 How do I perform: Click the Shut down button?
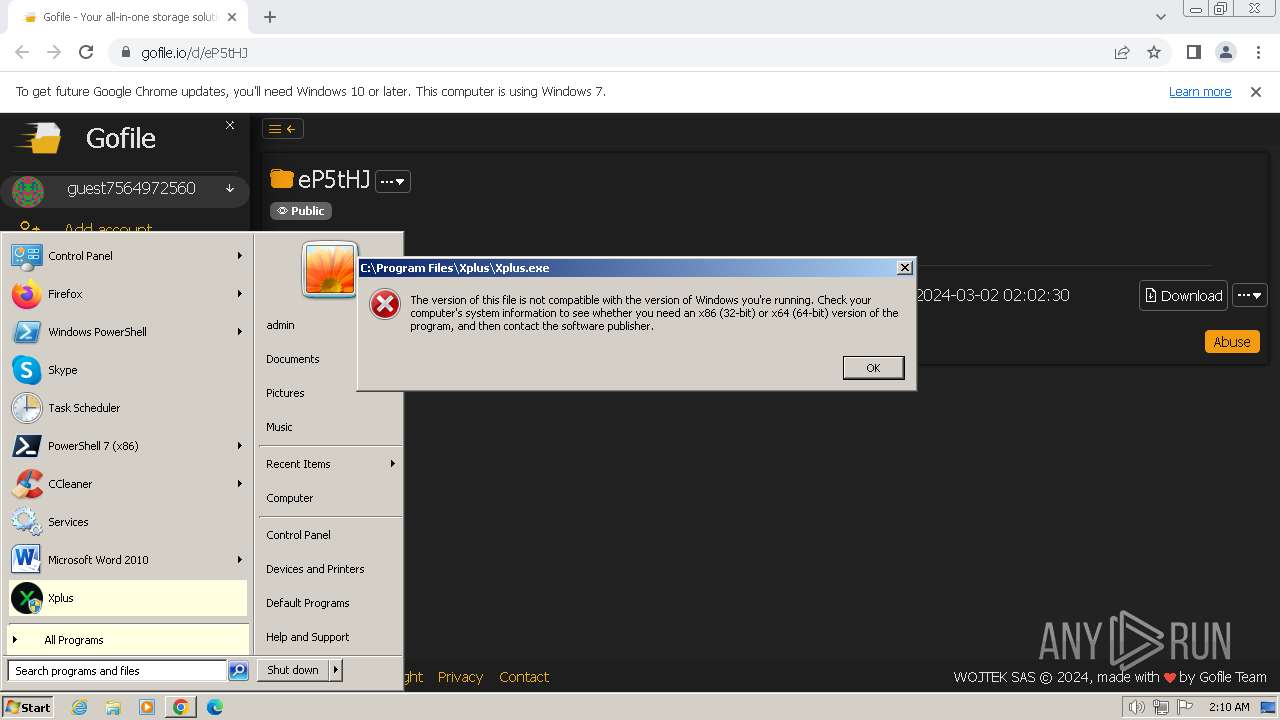(x=293, y=670)
